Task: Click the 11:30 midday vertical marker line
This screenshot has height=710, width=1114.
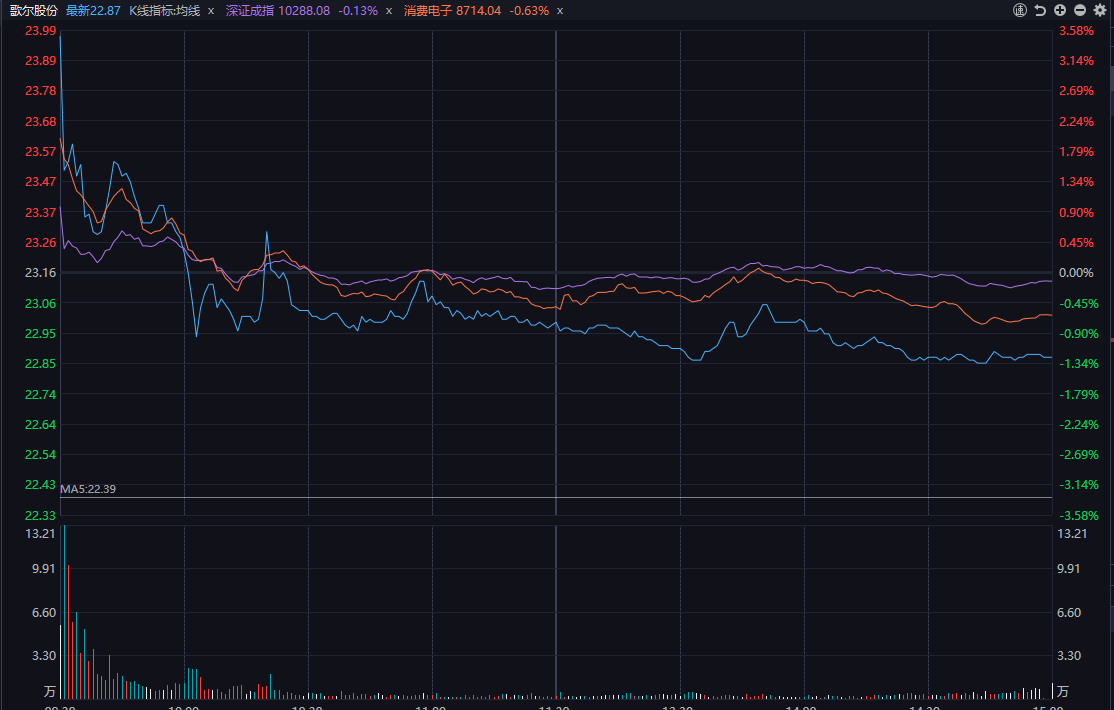Action: [556, 400]
